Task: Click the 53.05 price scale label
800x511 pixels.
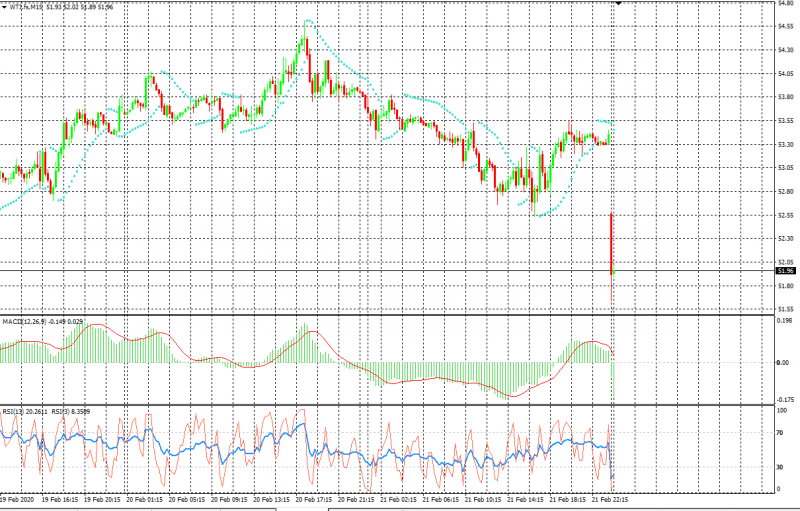Action: tap(787, 168)
